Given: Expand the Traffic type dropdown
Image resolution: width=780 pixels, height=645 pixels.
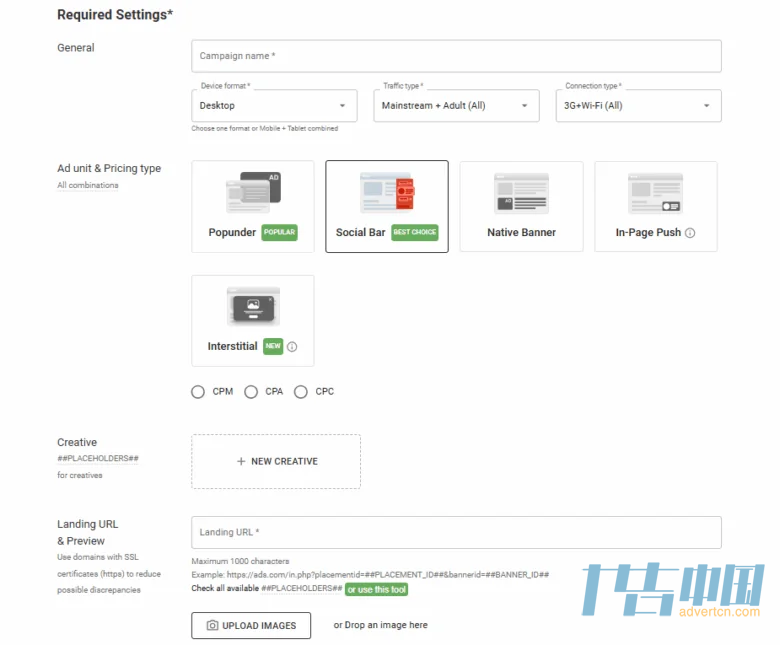Looking at the screenshot, I should [456, 106].
